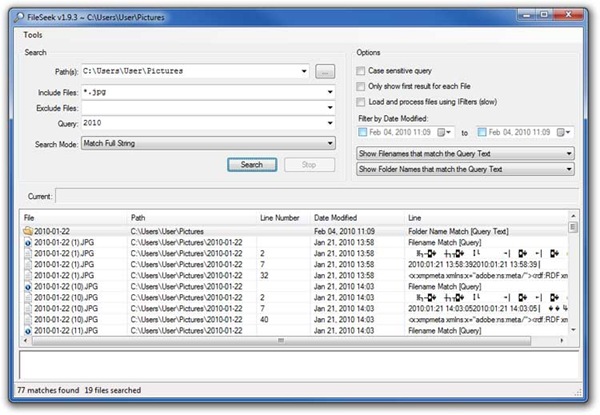Image resolution: width=600 pixels, height=415 pixels.
Task: Click the '77 matches found' status text
Action: (x=48, y=390)
